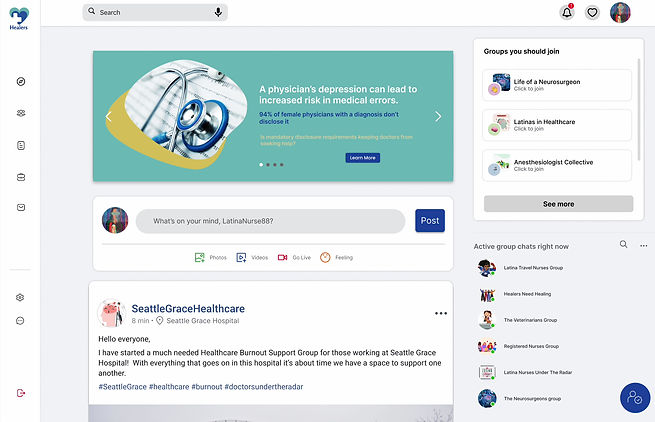
Task: Click the stethoscope banner image
Action: [178, 114]
